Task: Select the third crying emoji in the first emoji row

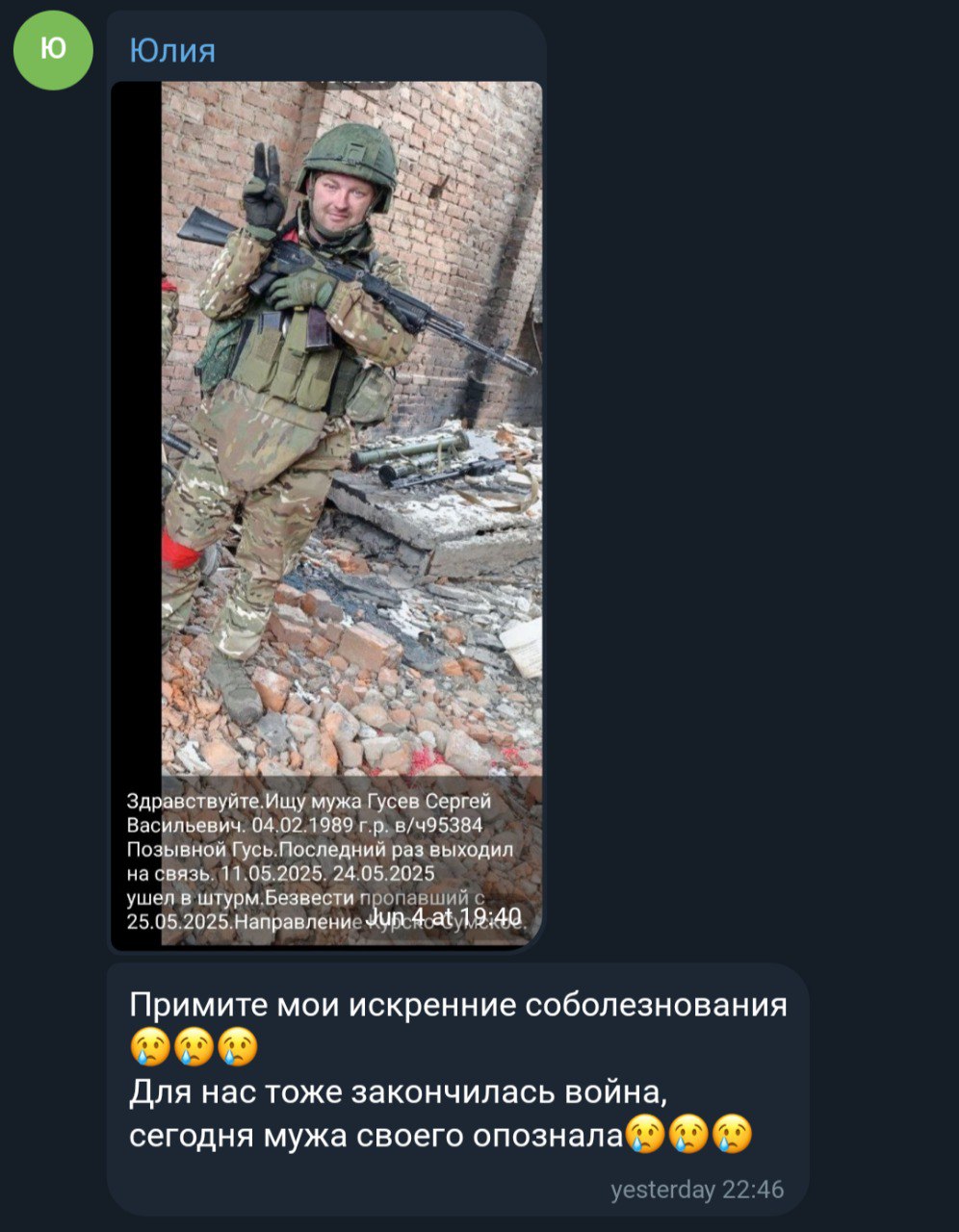Action: (x=239, y=1047)
